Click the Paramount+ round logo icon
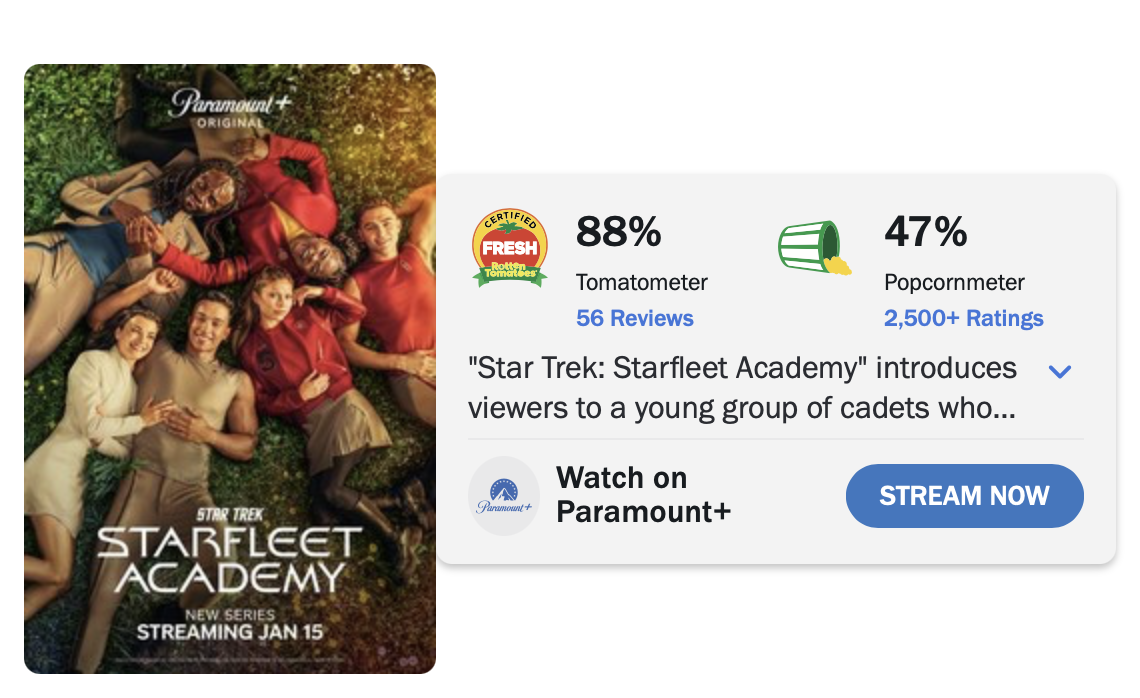 pyautogui.click(x=504, y=496)
